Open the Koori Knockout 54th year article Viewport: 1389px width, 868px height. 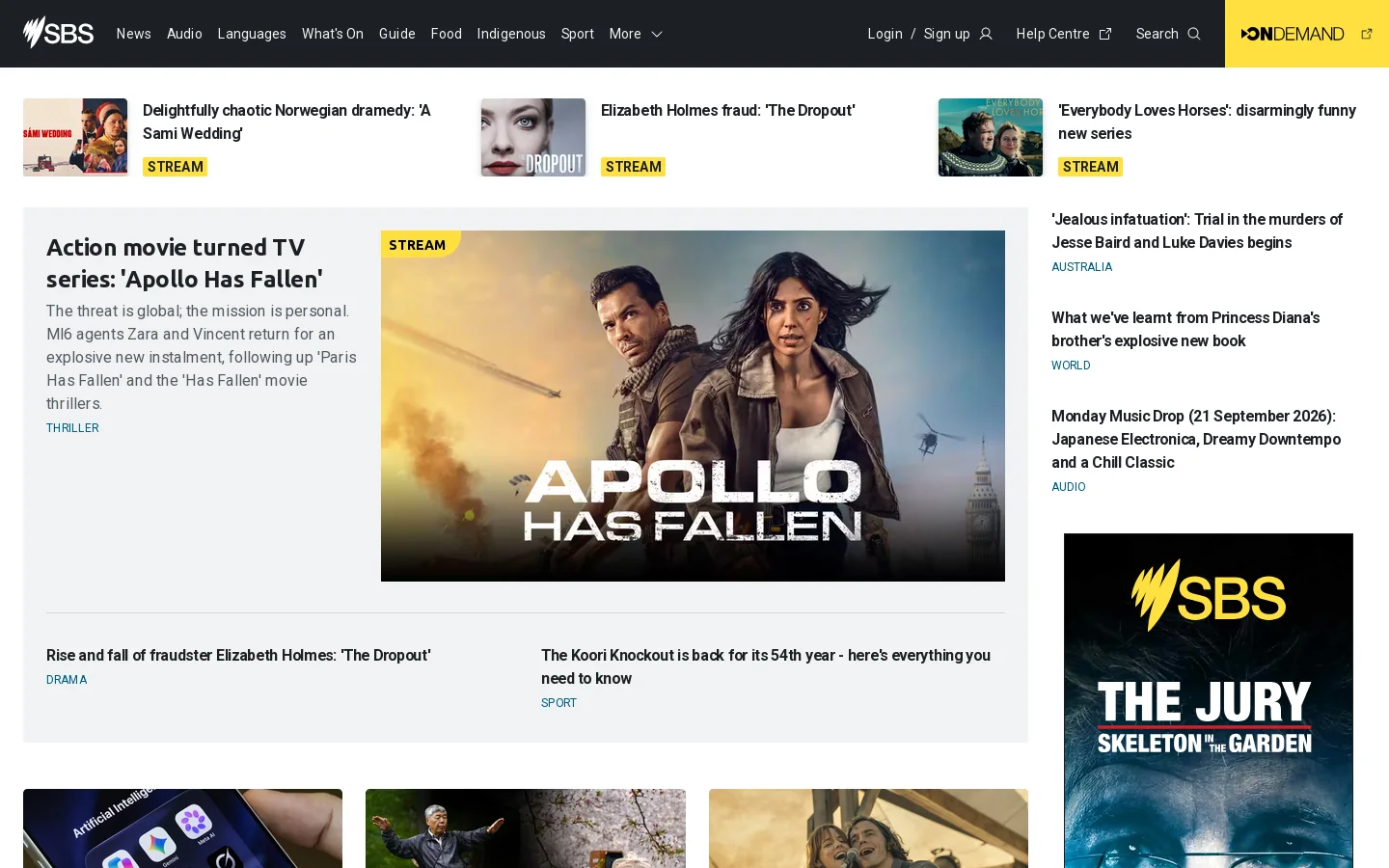(x=766, y=666)
